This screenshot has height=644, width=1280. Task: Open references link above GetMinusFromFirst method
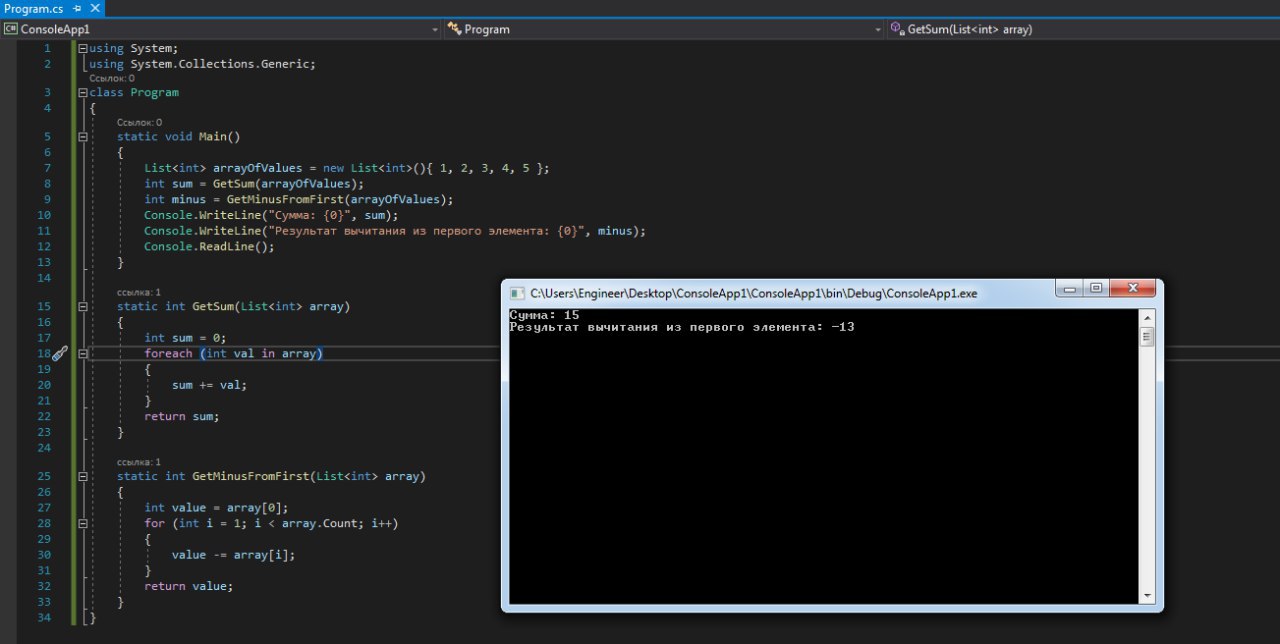[138, 462]
